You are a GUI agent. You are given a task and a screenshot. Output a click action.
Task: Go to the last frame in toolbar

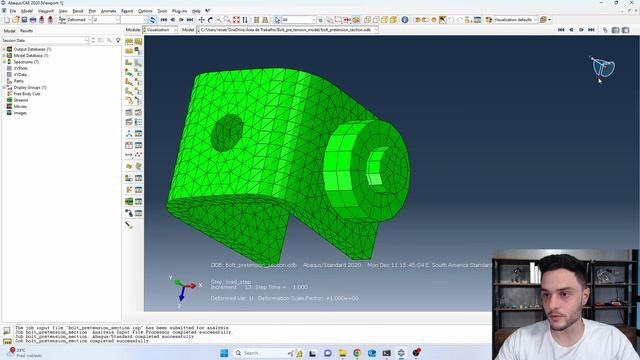(190, 20)
